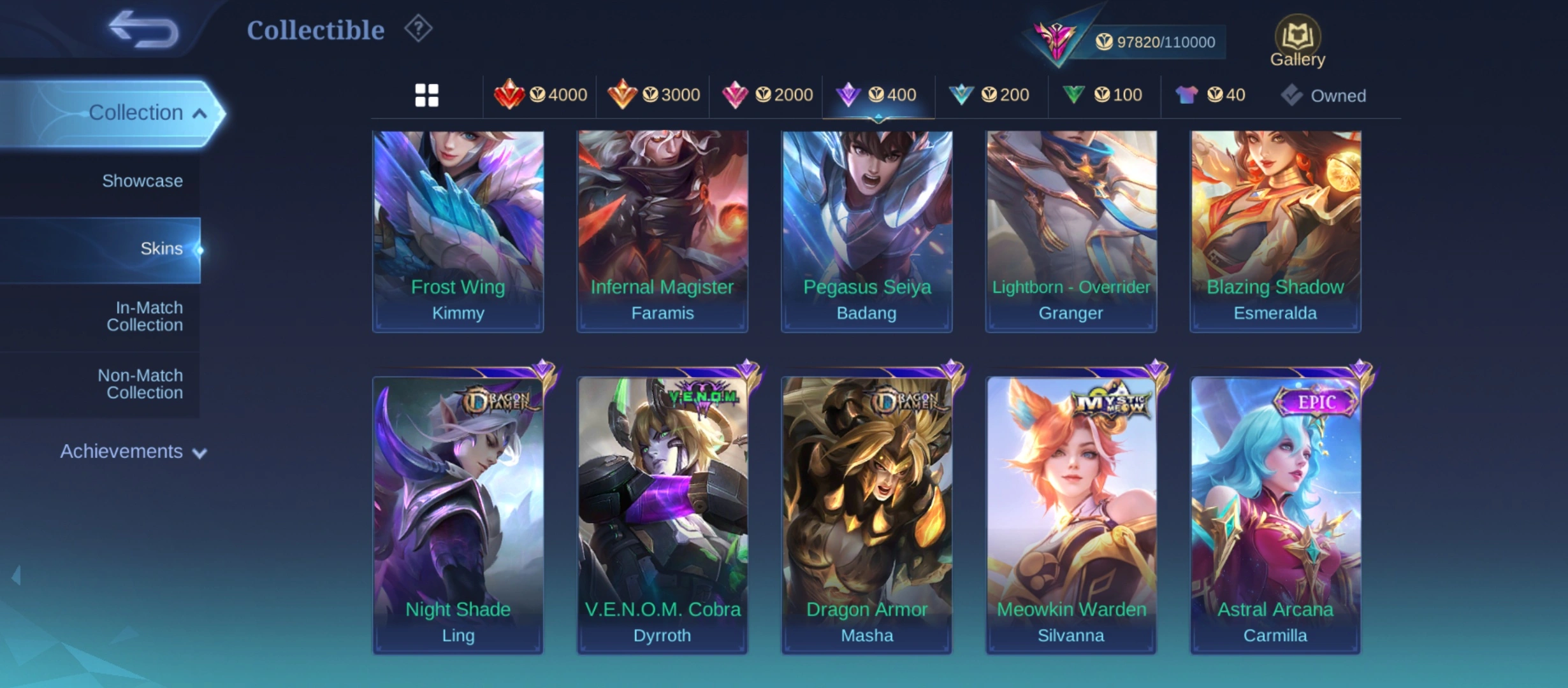Filter by pink 2000 gem tier
The height and width of the screenshot is (688, 1568).
coord(767,95)
